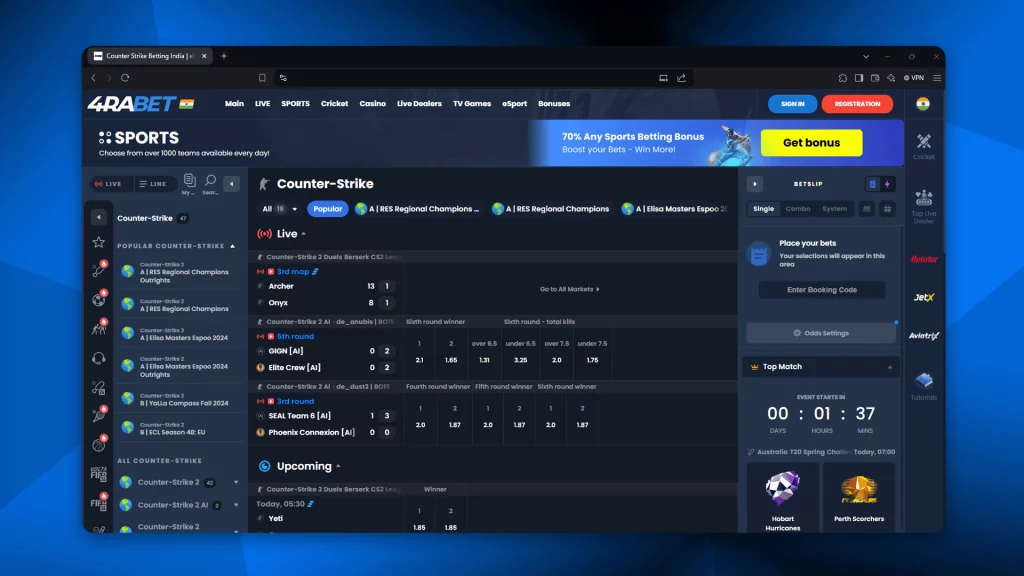
Task: Select Hobart Hurricanes team card
Action: pyautogui.click(x=782, y=498)
